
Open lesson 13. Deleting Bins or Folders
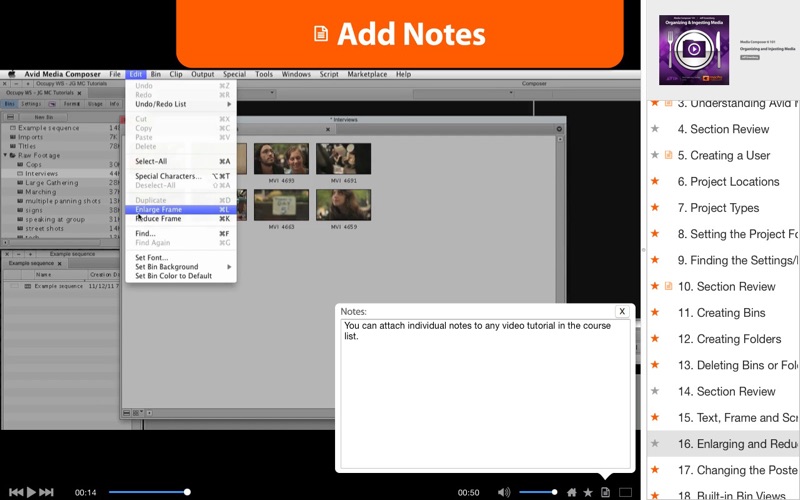pyautogui.click(x=738, y=365)
